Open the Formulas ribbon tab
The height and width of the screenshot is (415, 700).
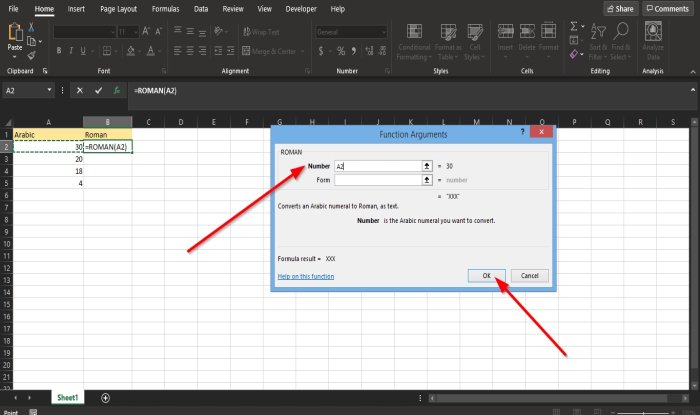[x=165, y=9]
